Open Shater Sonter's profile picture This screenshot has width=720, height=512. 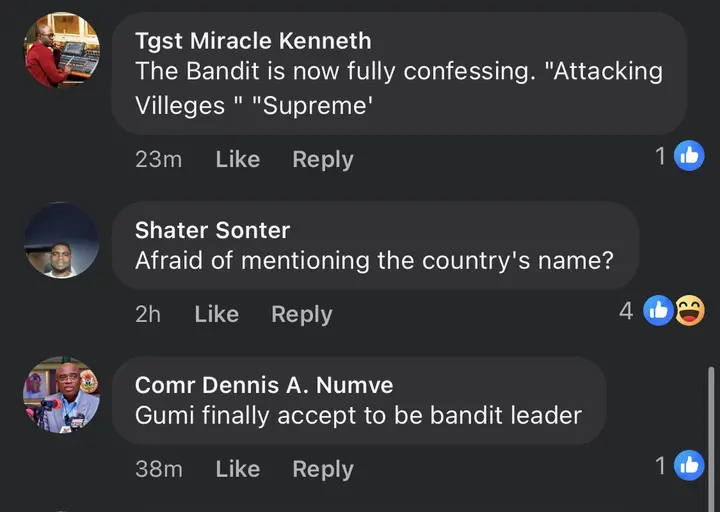(x=62, y=241)
